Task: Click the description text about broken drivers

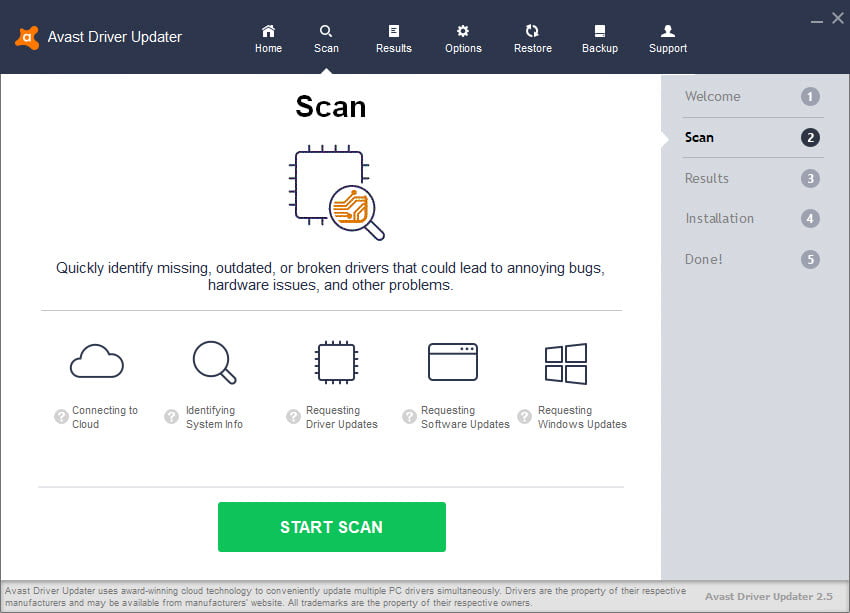Action: (331, 276)
